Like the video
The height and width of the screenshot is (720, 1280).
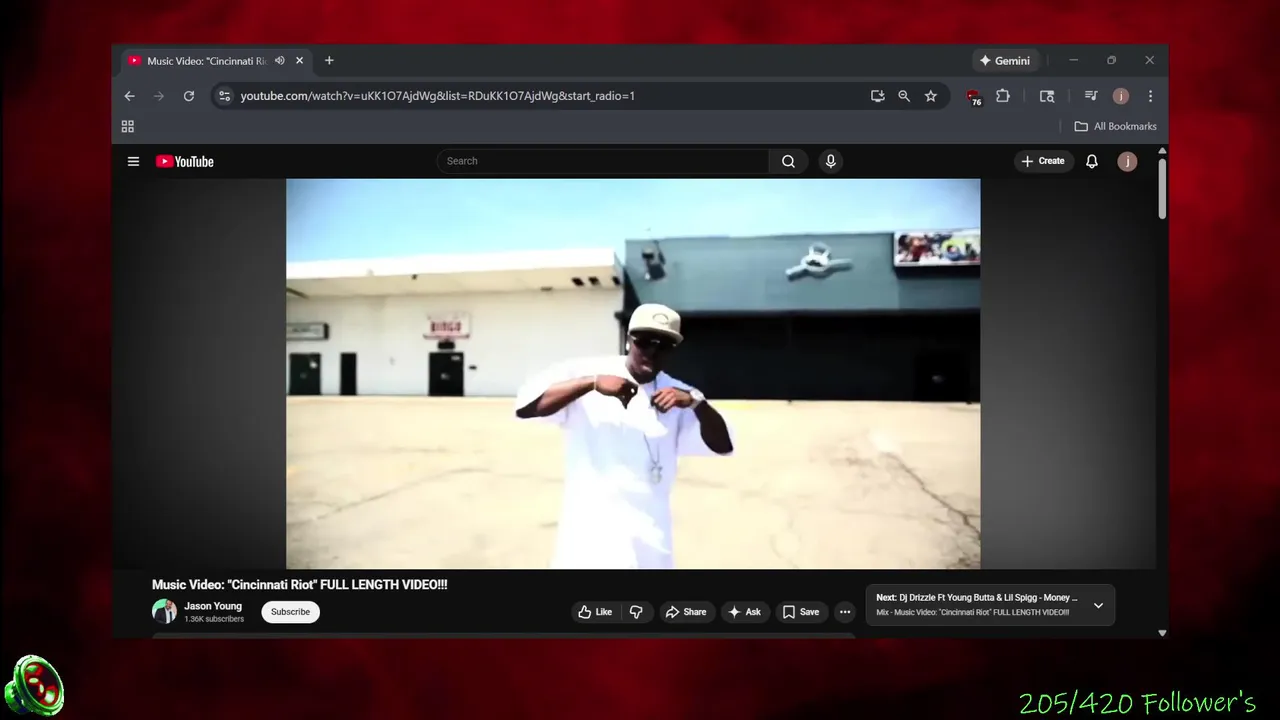pos(594,612)
